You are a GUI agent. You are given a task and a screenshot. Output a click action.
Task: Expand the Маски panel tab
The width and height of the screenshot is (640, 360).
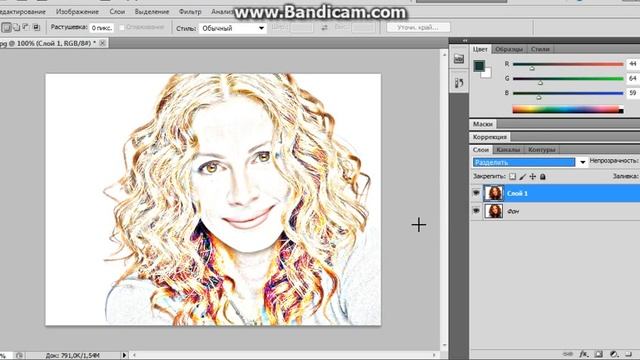(483, 124)
